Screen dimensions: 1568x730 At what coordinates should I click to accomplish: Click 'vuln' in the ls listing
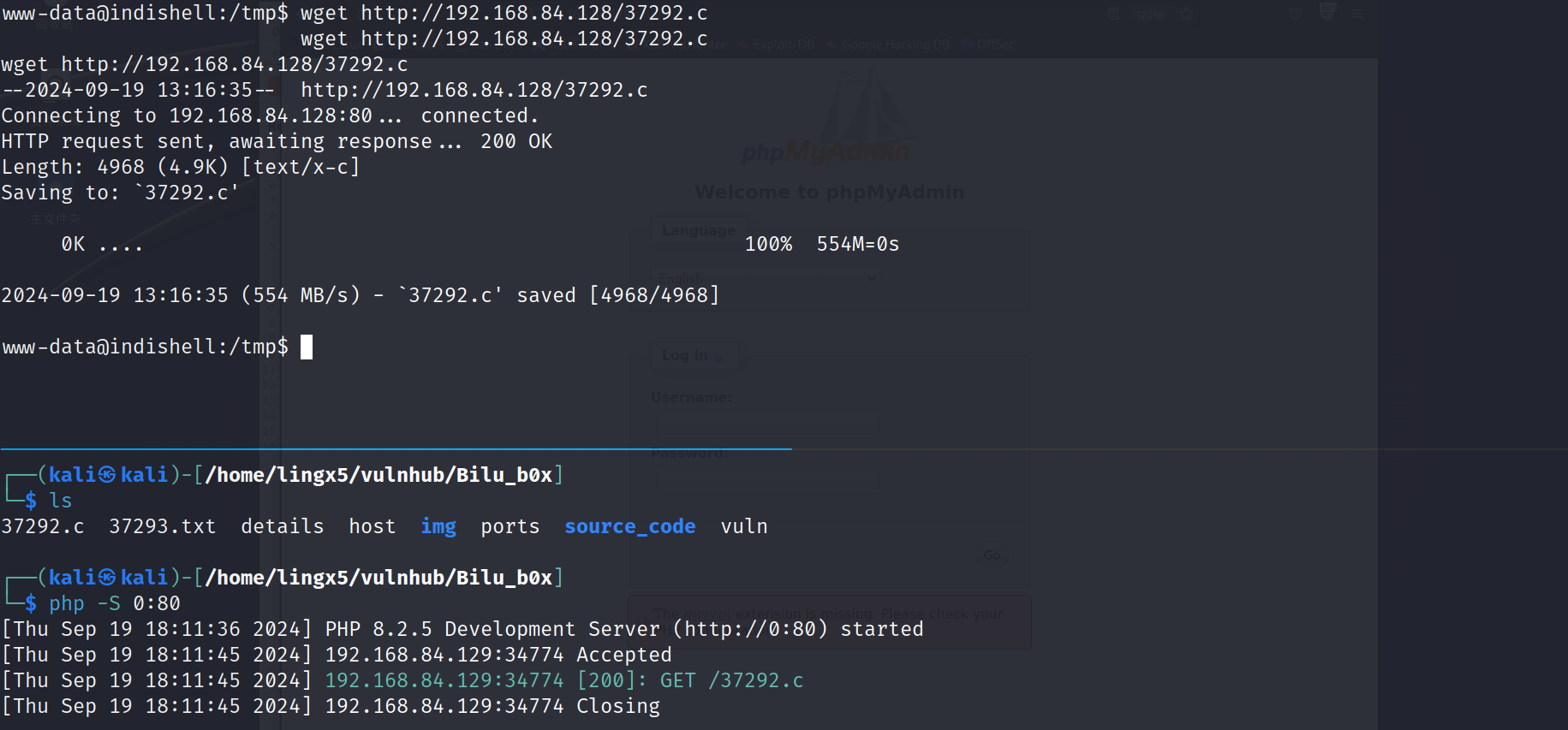(x=744, y=526)
